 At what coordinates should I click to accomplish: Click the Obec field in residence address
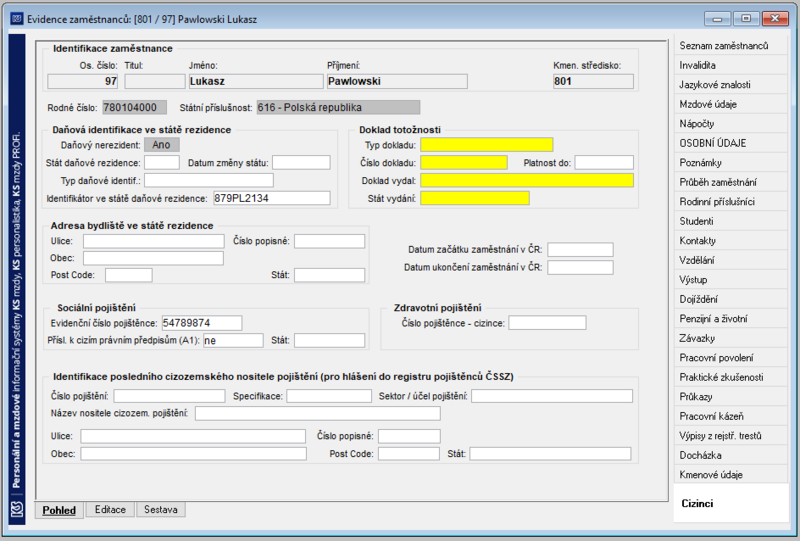[153, 258]
